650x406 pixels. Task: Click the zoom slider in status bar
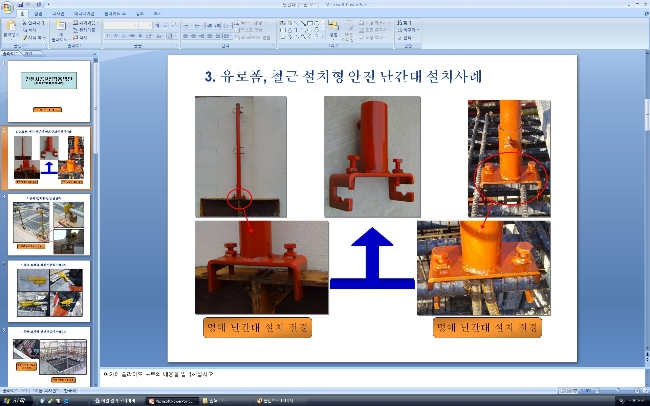coord(618,391)
